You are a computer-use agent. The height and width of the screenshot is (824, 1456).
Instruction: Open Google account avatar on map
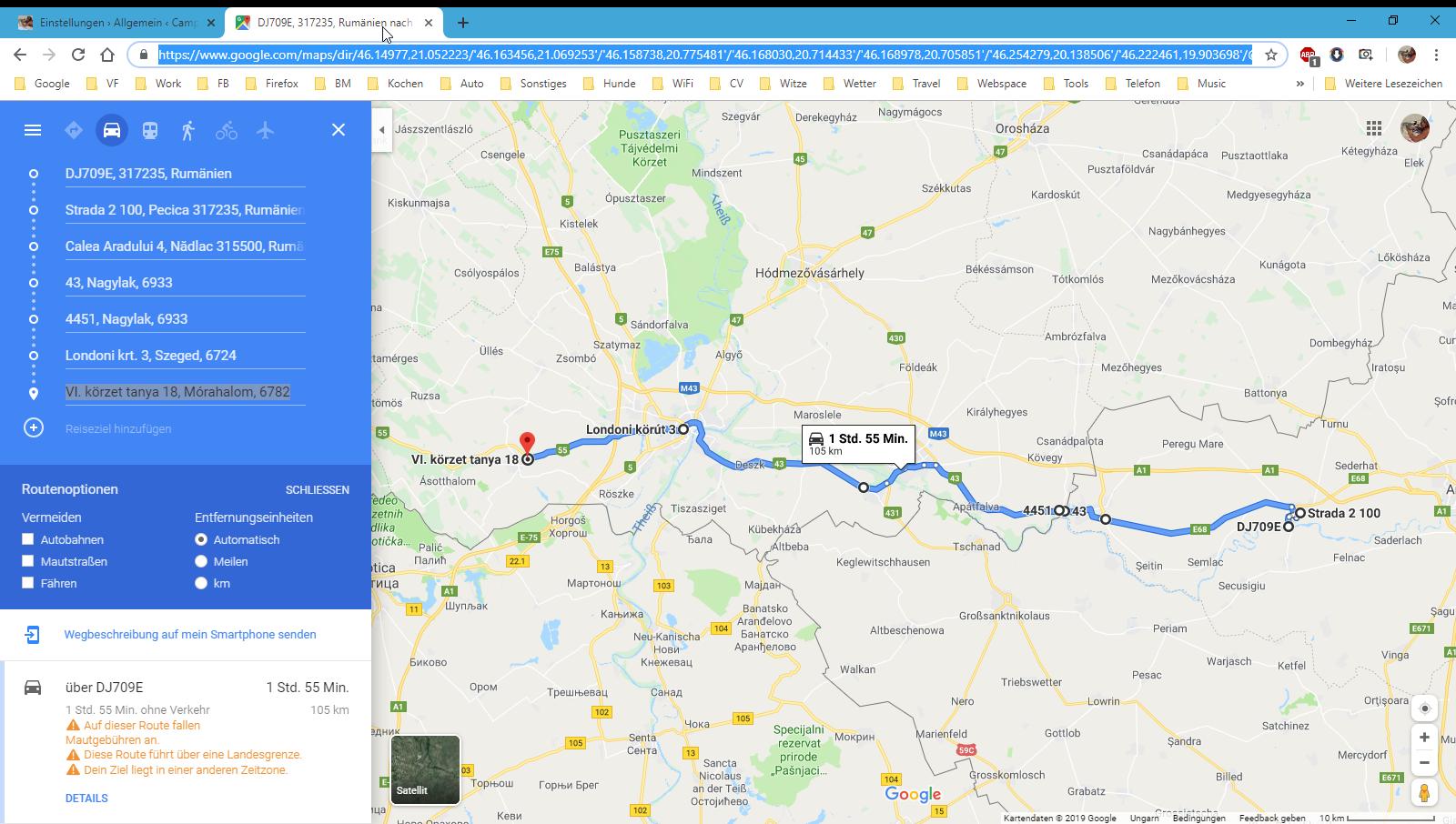tap(1415, 128)
